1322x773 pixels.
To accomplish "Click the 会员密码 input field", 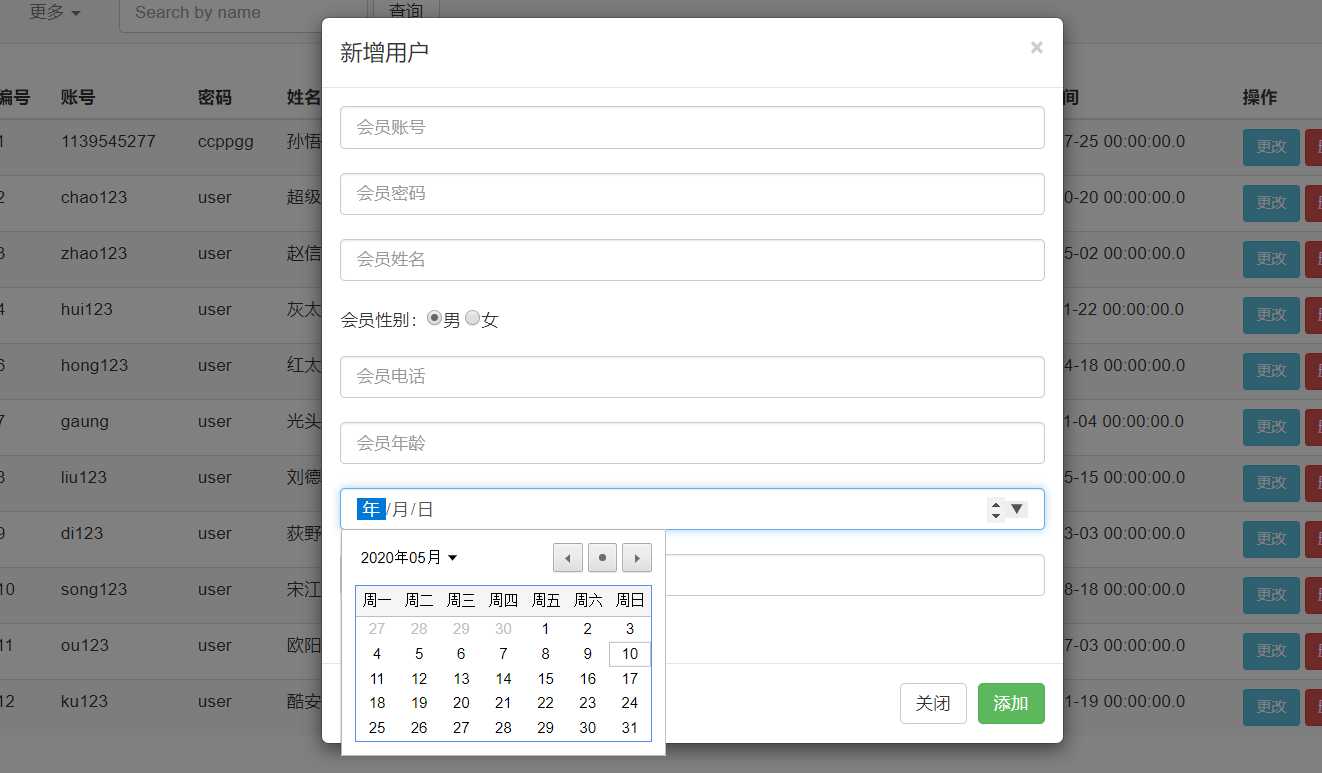I will [x=692, y=194].
